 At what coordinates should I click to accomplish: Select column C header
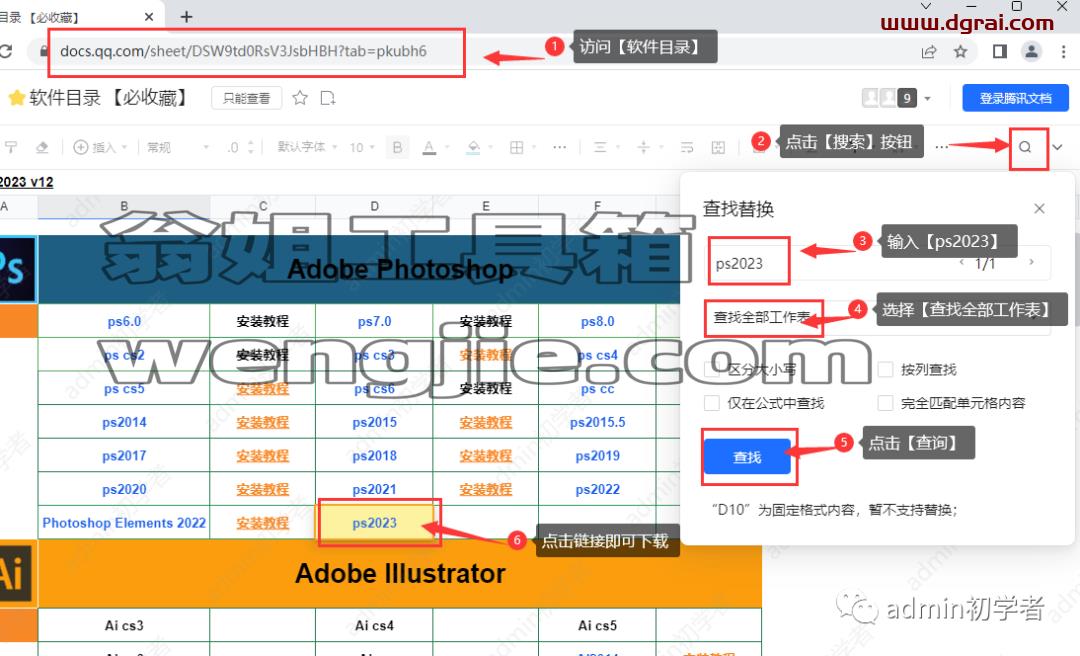point(263,206)
